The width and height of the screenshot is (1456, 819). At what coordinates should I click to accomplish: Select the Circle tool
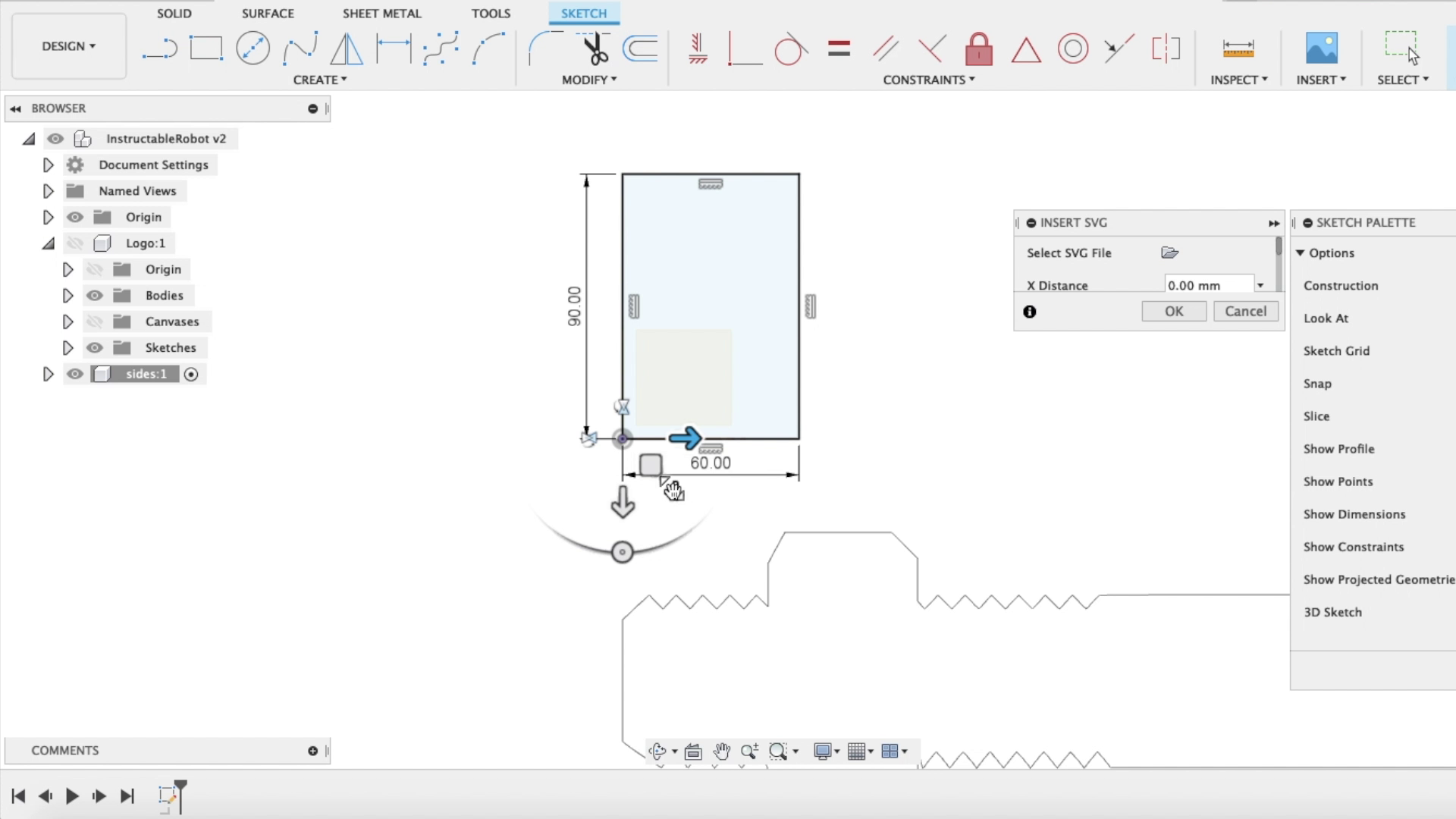point(253,48)
